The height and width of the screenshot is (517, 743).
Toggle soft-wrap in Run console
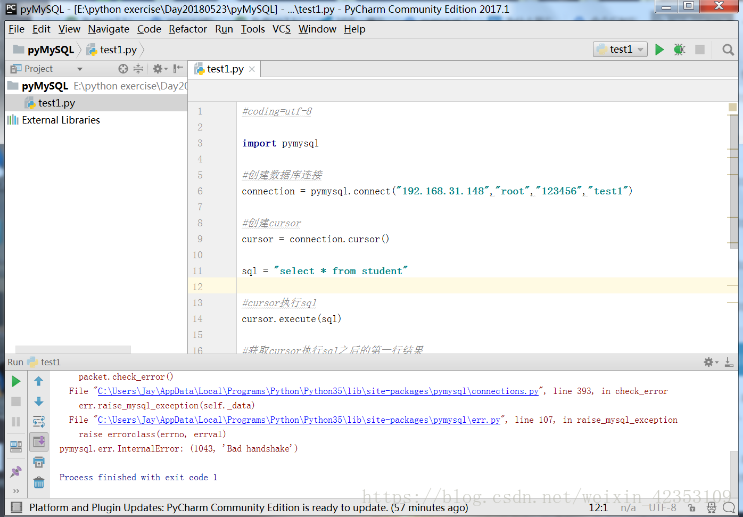tap(39, 421)
